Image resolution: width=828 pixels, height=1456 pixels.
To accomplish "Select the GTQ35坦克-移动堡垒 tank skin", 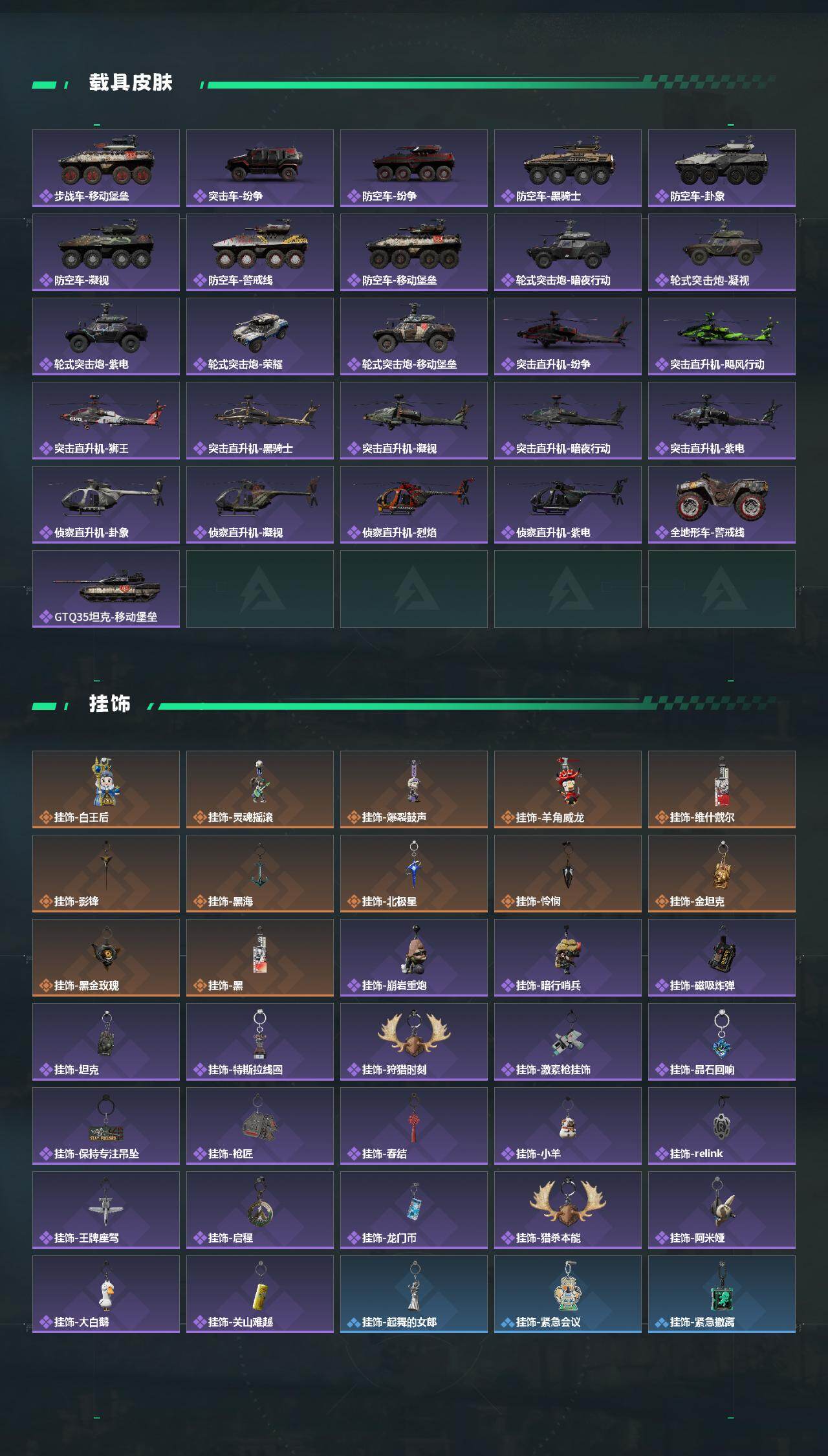I will (x=106, y=589).
